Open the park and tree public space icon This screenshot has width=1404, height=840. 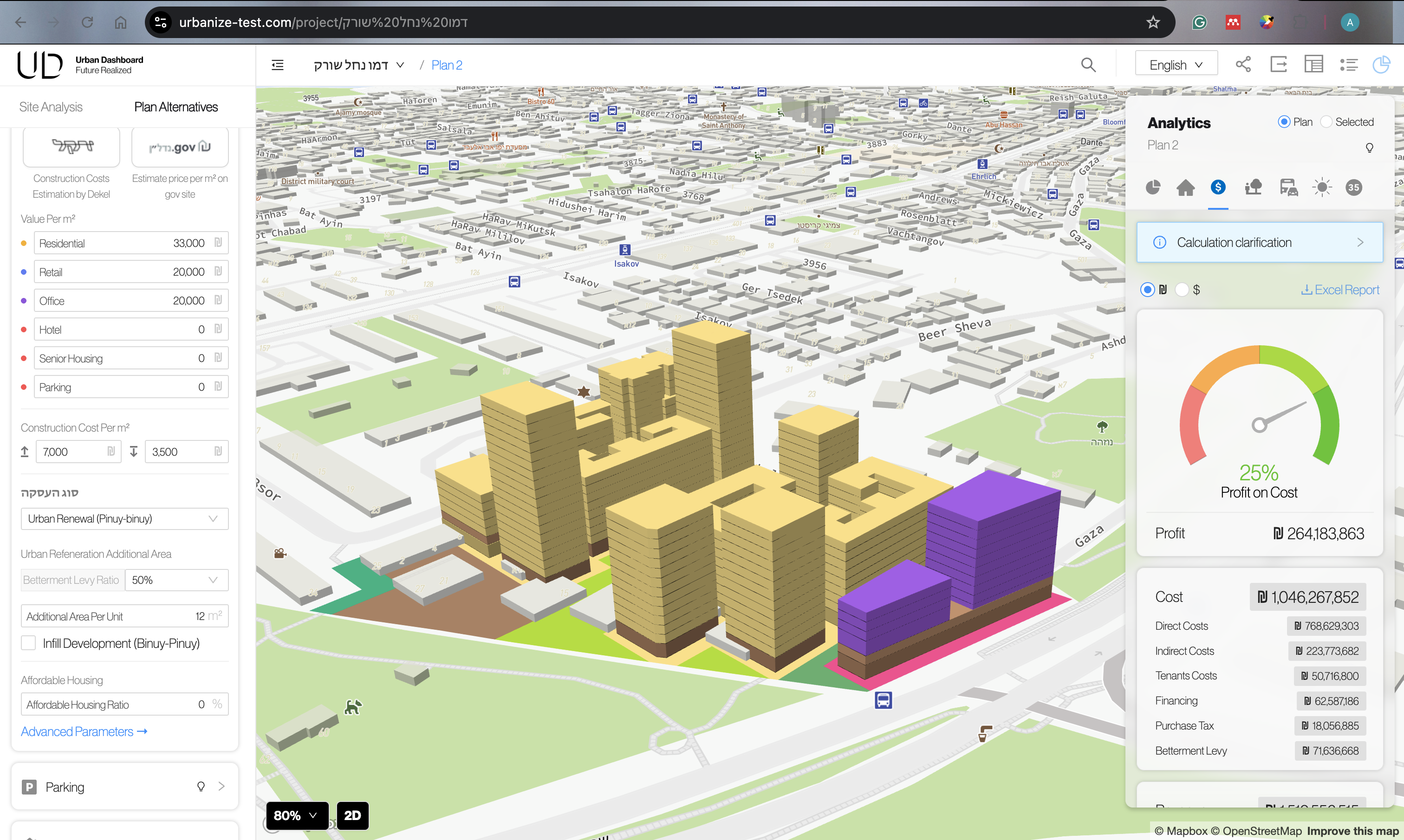(x=1253, y=187)
